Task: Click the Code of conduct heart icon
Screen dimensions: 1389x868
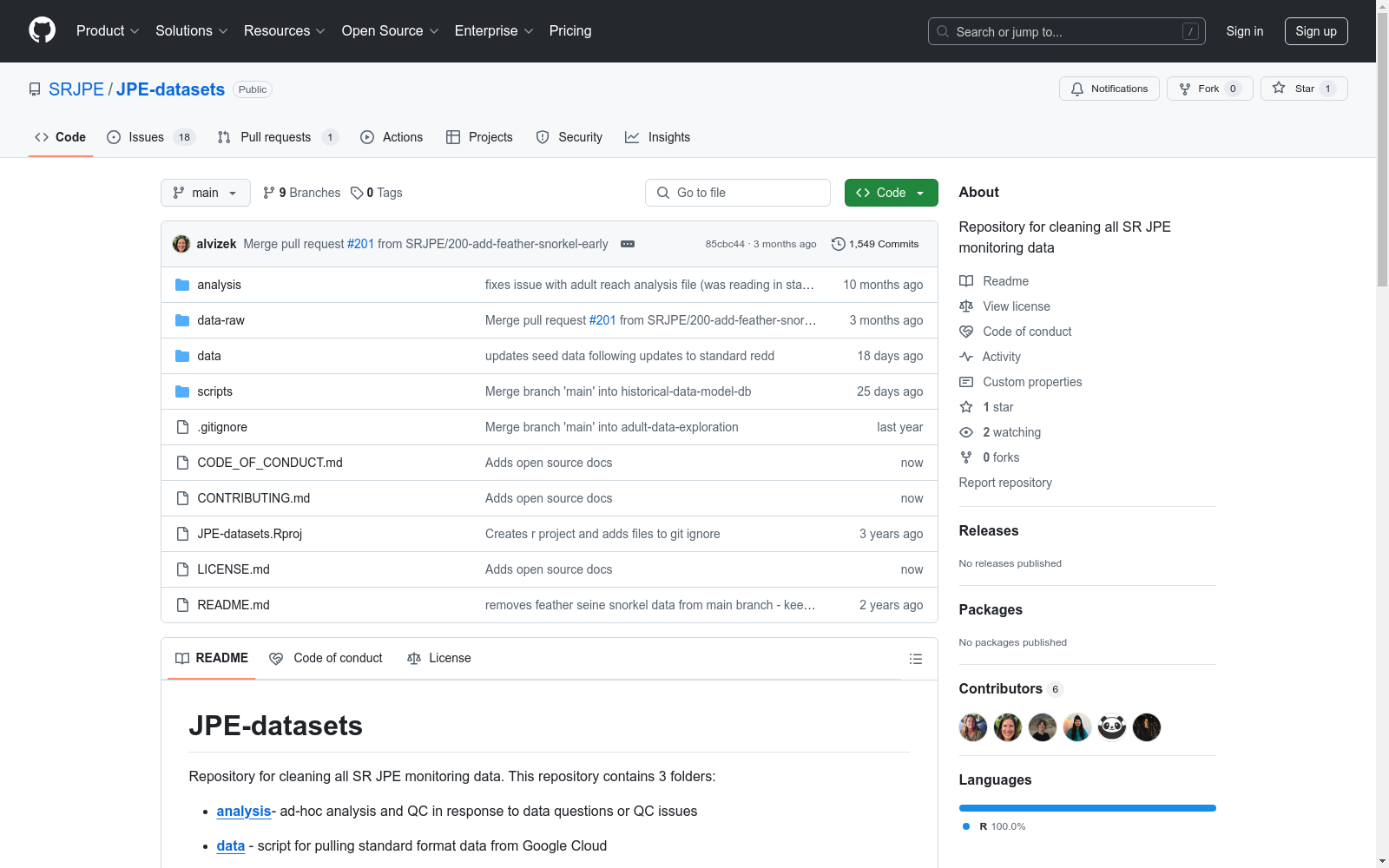Action: (966, 332)
